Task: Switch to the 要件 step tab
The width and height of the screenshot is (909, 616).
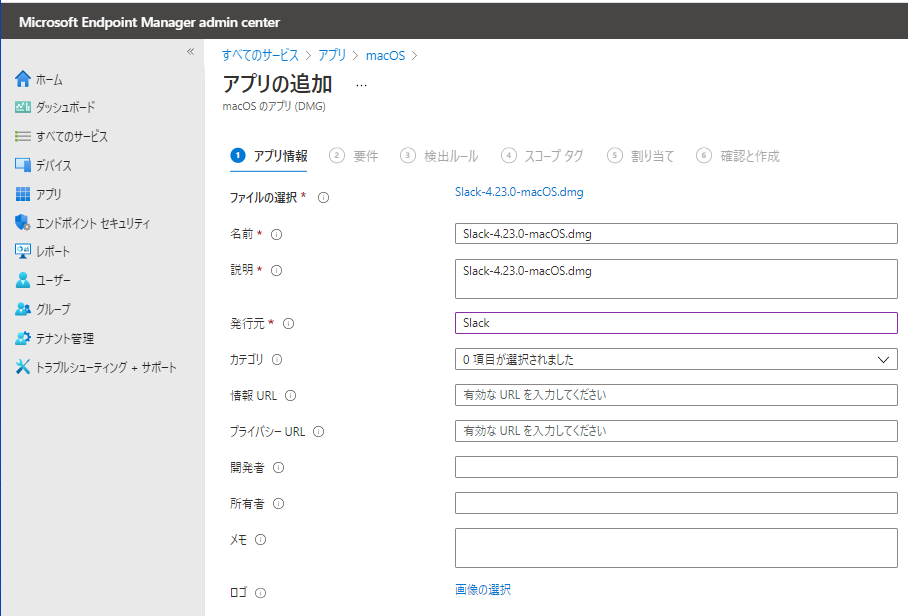Action: (x=354, y=156)
